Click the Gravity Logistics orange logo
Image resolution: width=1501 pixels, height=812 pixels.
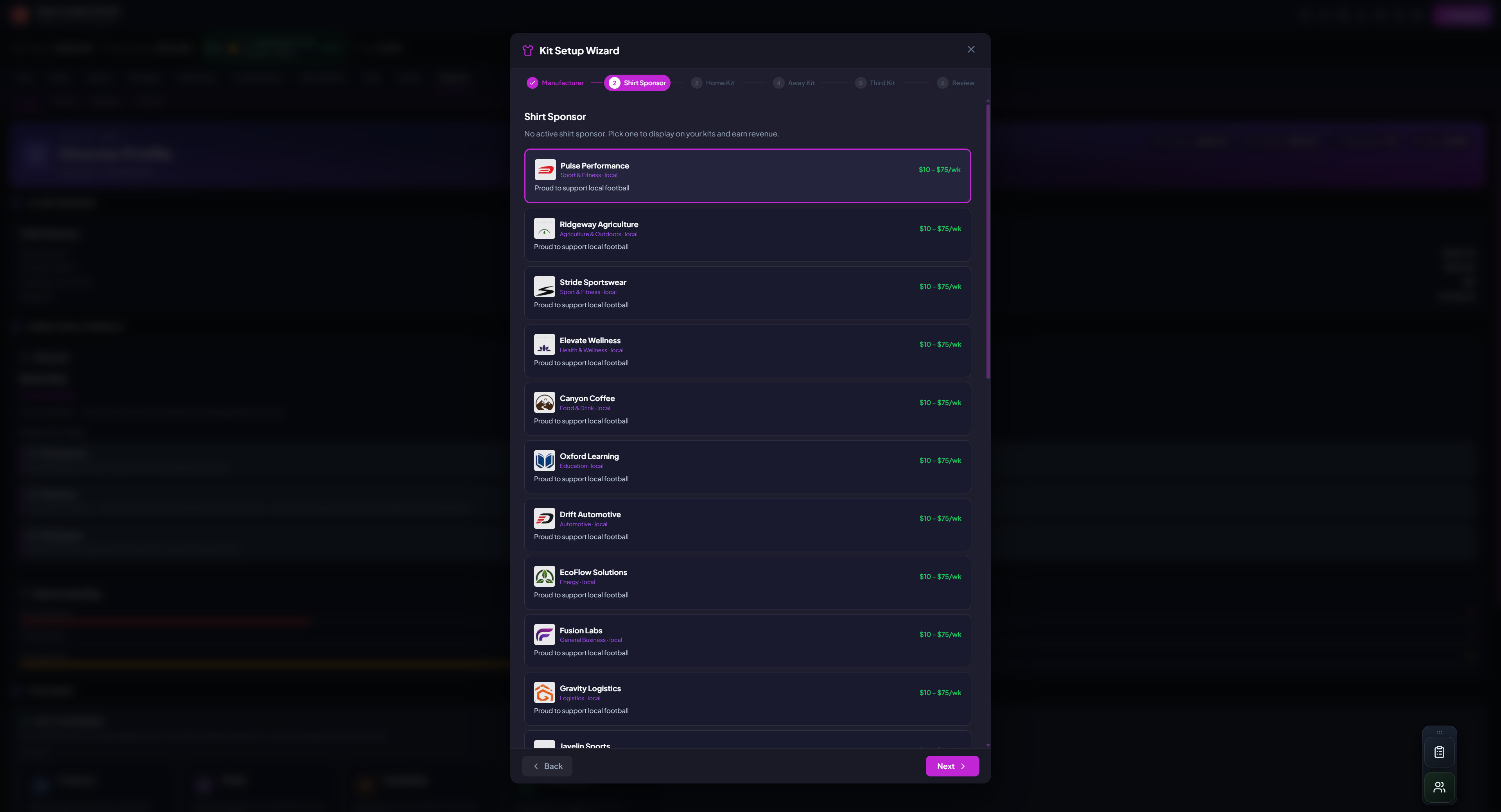coord(544,693)
